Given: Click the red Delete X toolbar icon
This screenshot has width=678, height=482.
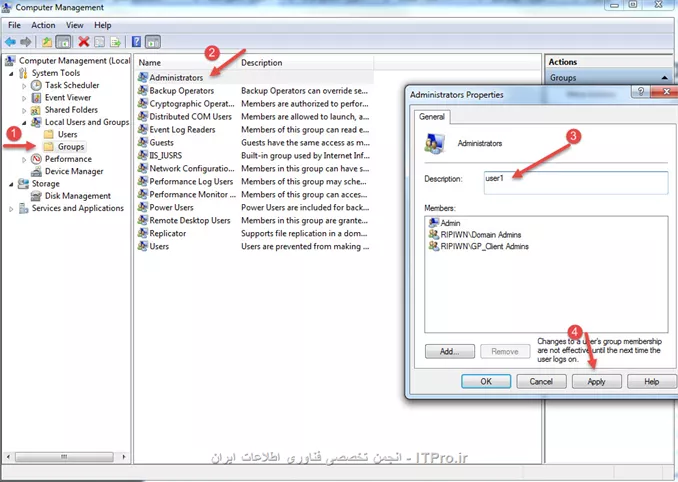Looking at the screenshot, I should click(x=83, y=42).
